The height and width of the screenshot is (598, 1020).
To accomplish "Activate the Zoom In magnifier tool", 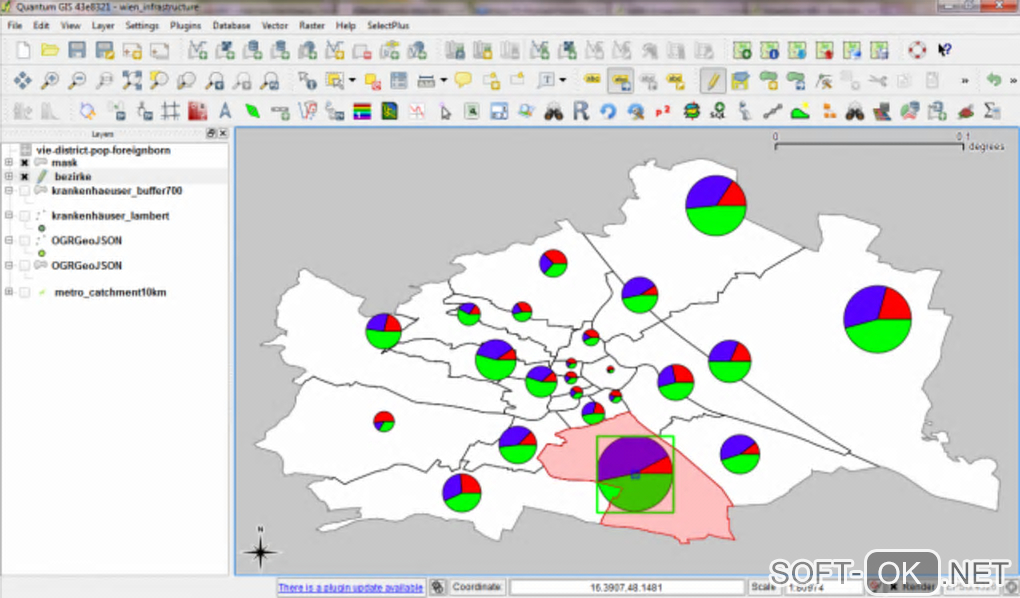I will point(49,81).
